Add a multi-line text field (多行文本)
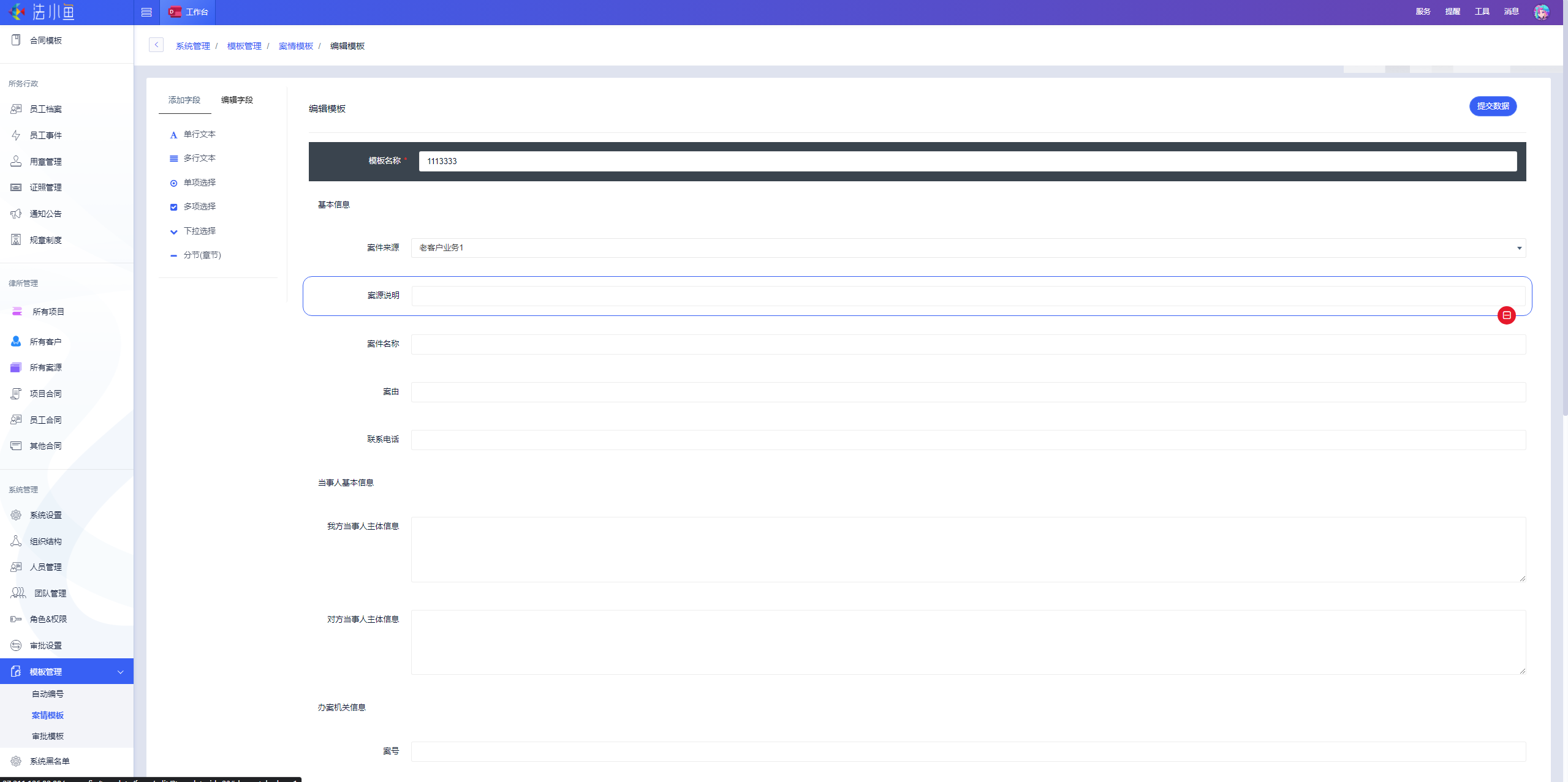Screen dimensions: 1568x782 click(x=199, y=158)
